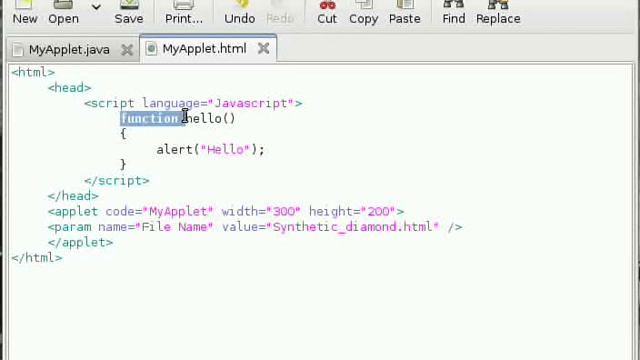The height and width of the screenshot is (360, 640).
Task: Expand the Open recent files dropdown arrow
Action: (96, 7)
